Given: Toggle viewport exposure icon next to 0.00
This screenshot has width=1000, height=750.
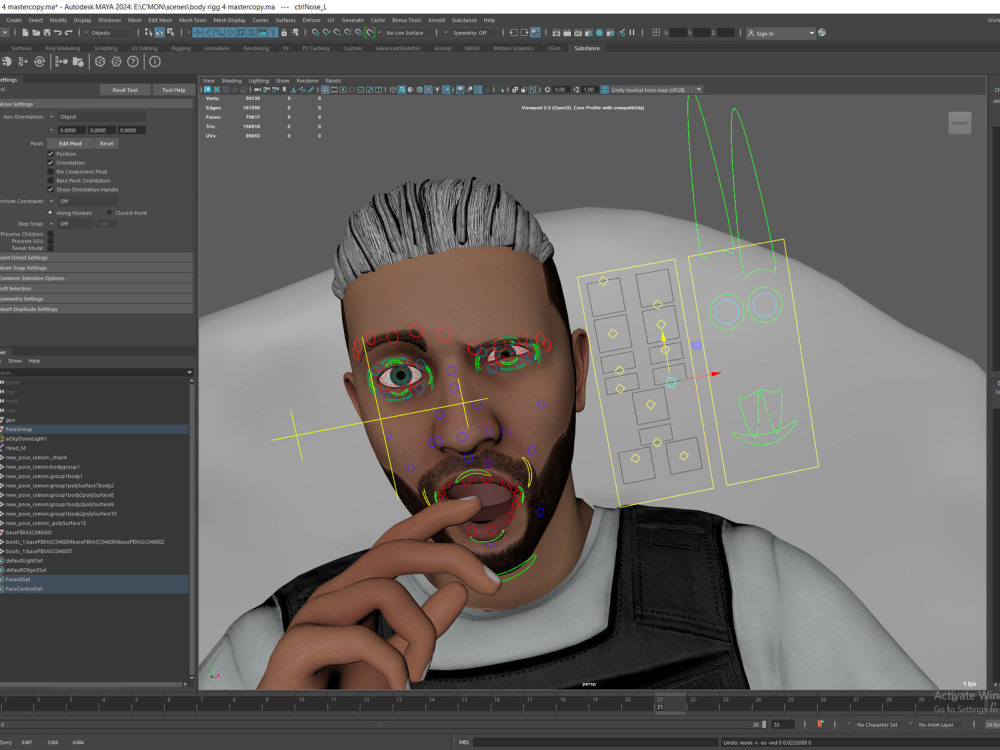Looking at the screenshot, I should [x=547, y=90].
